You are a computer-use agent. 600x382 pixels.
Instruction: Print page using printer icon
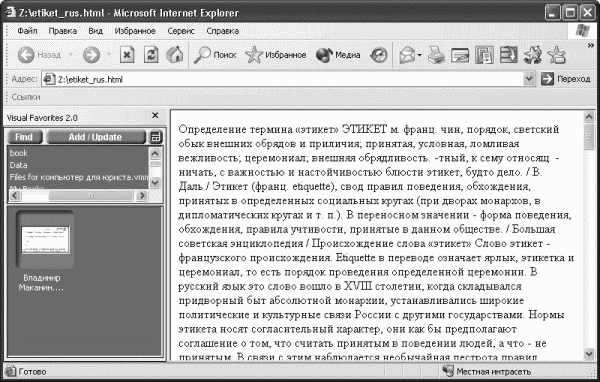pyautogui.click(x=436, y=55)
